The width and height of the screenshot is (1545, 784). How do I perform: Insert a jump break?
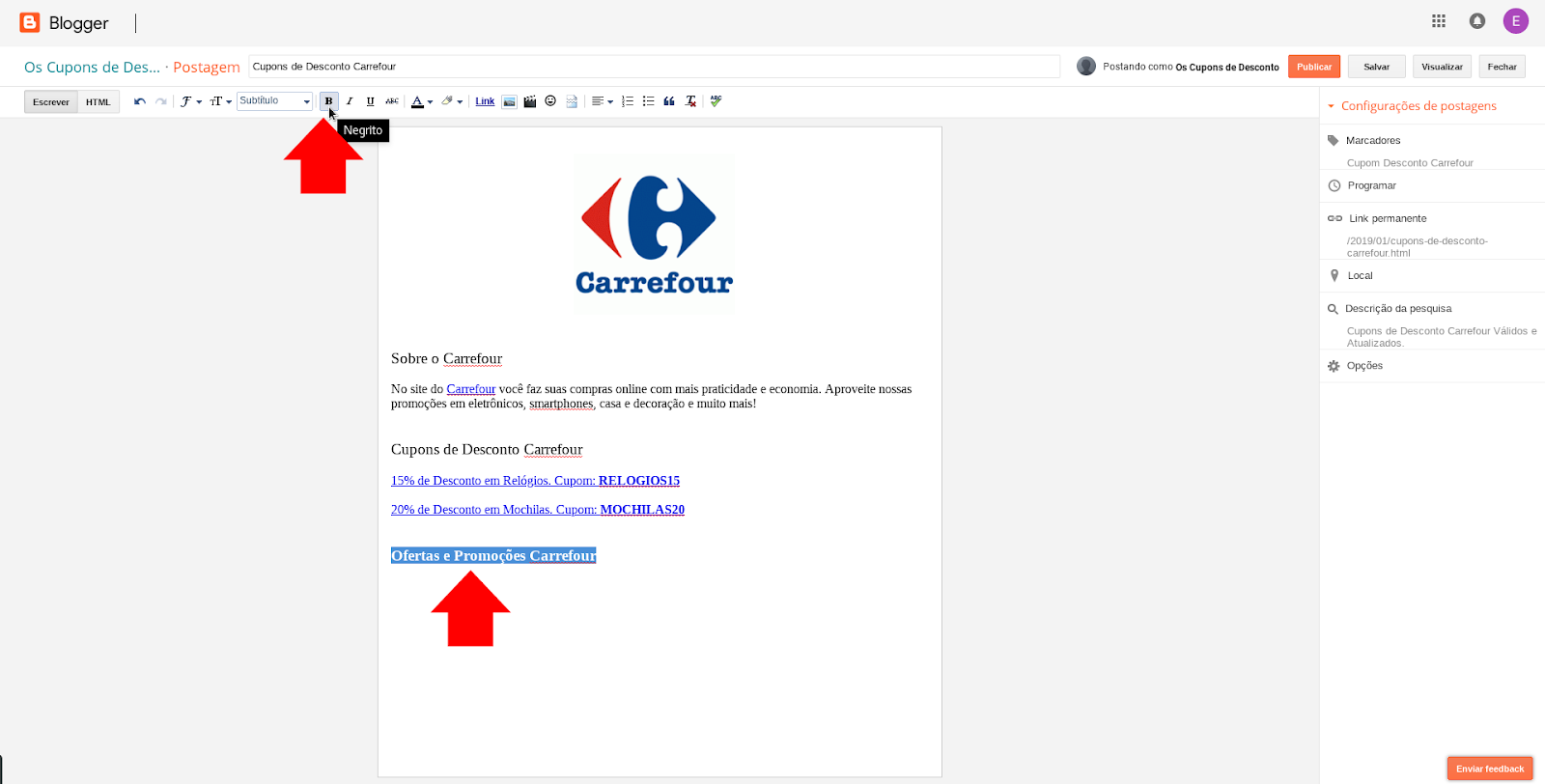pos(572,101)
